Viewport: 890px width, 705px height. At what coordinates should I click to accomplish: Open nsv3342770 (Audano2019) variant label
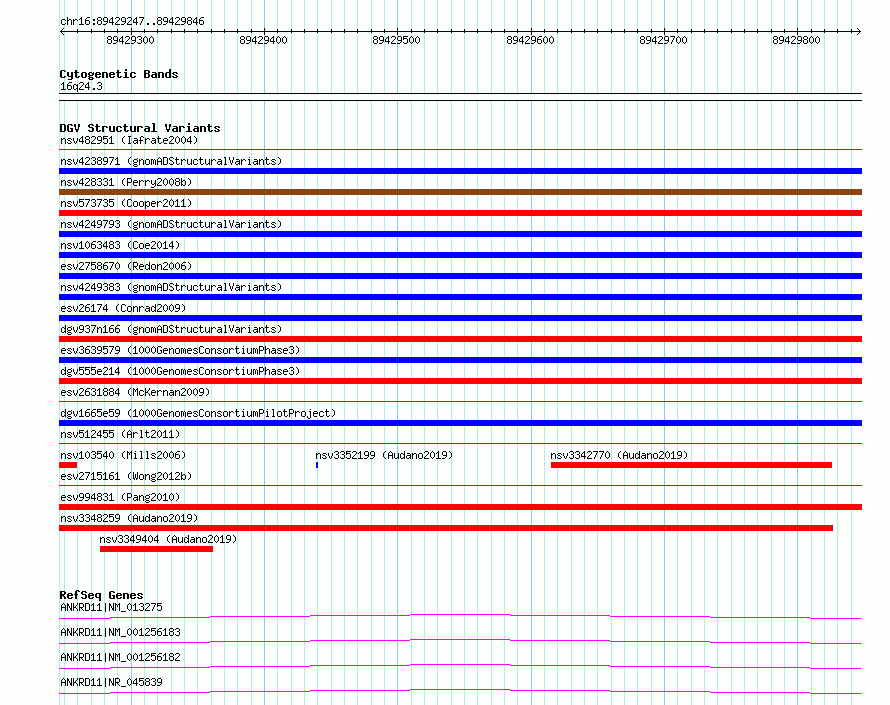coord(619,455)
